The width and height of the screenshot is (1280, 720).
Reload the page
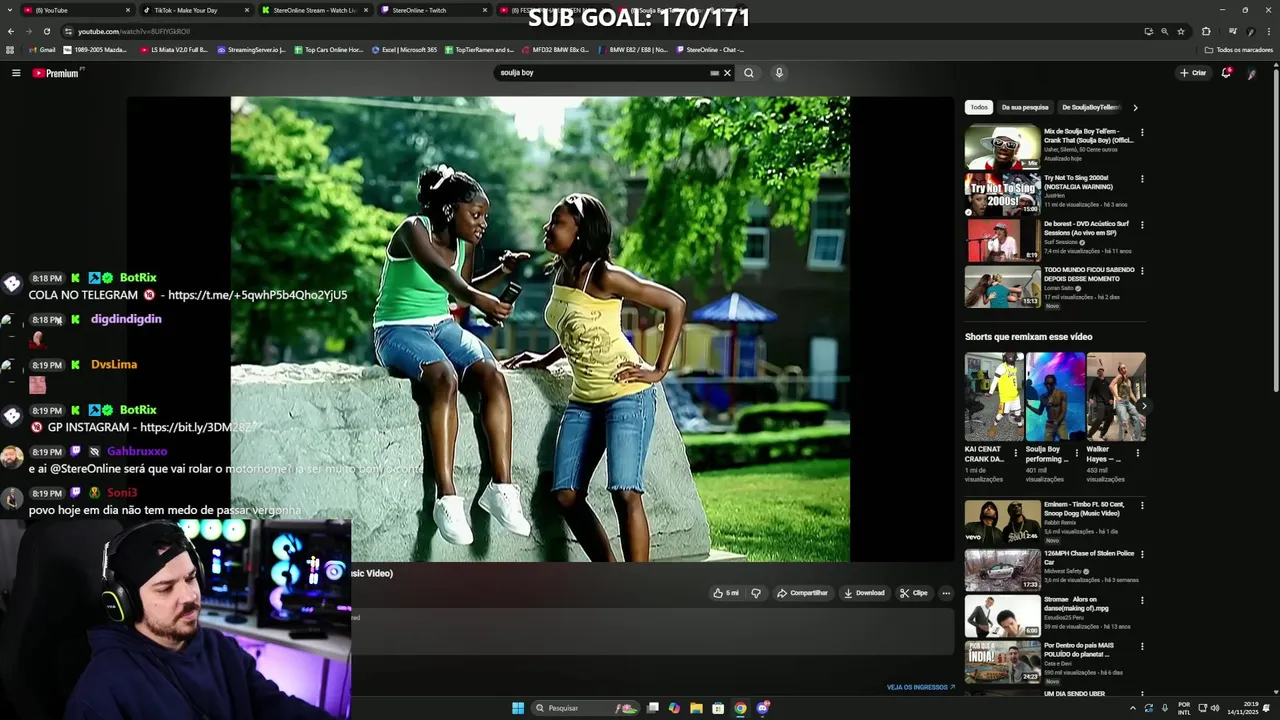46,31
